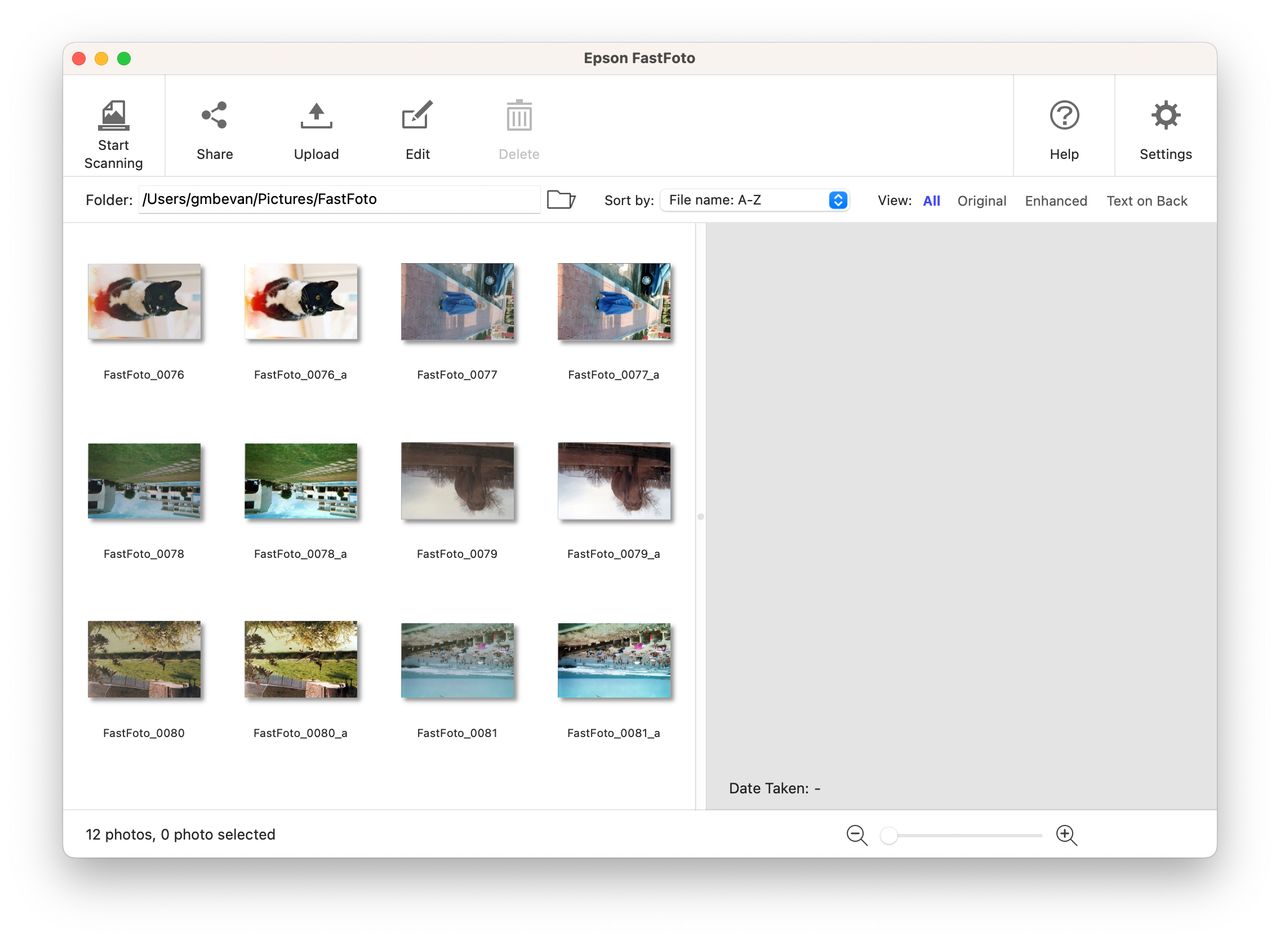1280x941 pixels.
Task: Browse with the folder icon beside the path
Action: 561,199
